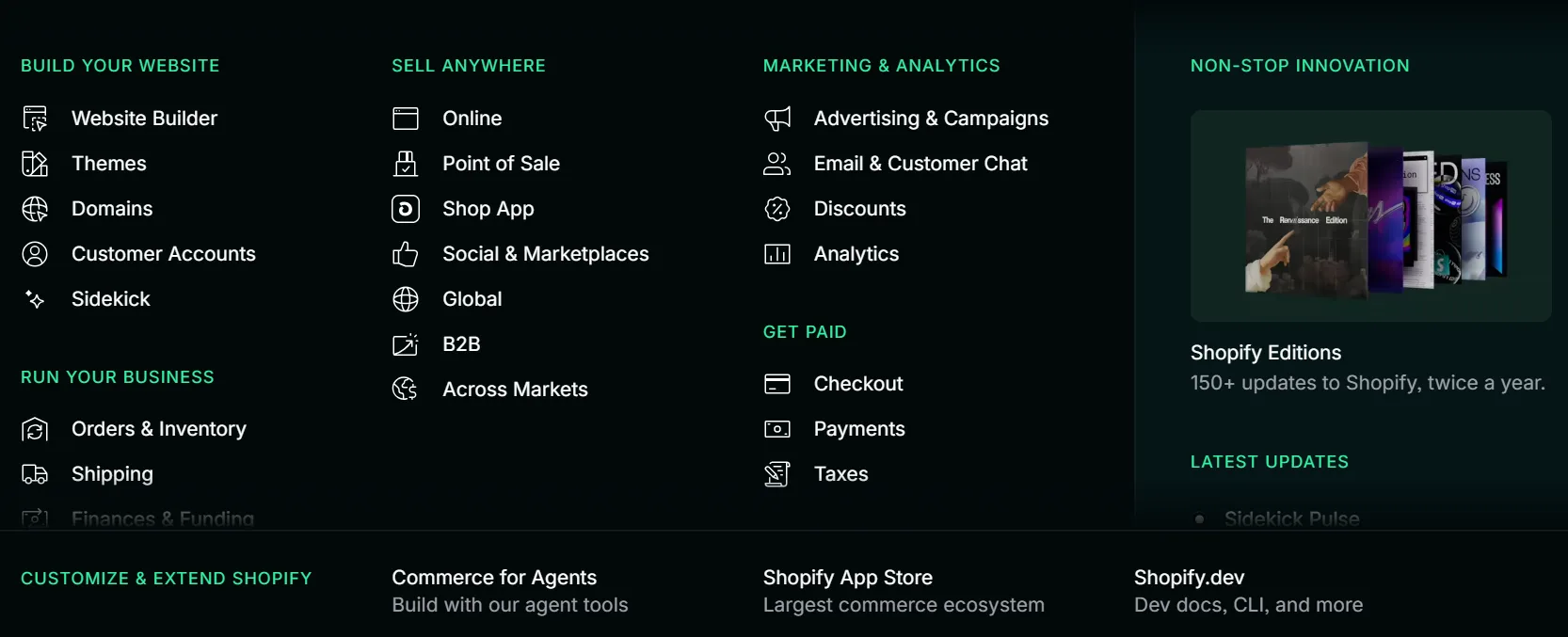This screenshot has width=1568, height=637.
Task: Open Commerce for Agents link
Action: coord(494,578)
